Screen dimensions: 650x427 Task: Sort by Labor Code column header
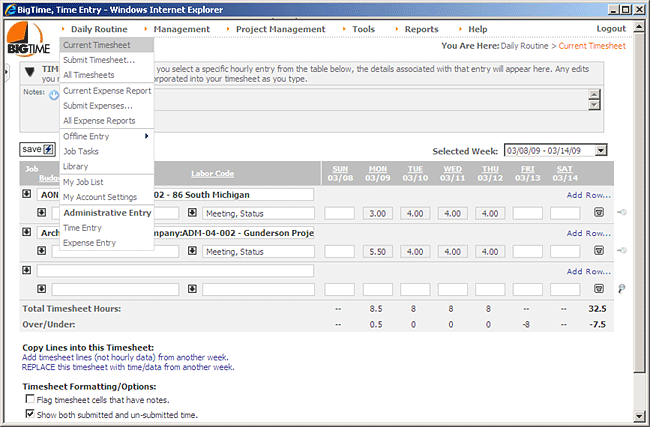pos(212,173)
